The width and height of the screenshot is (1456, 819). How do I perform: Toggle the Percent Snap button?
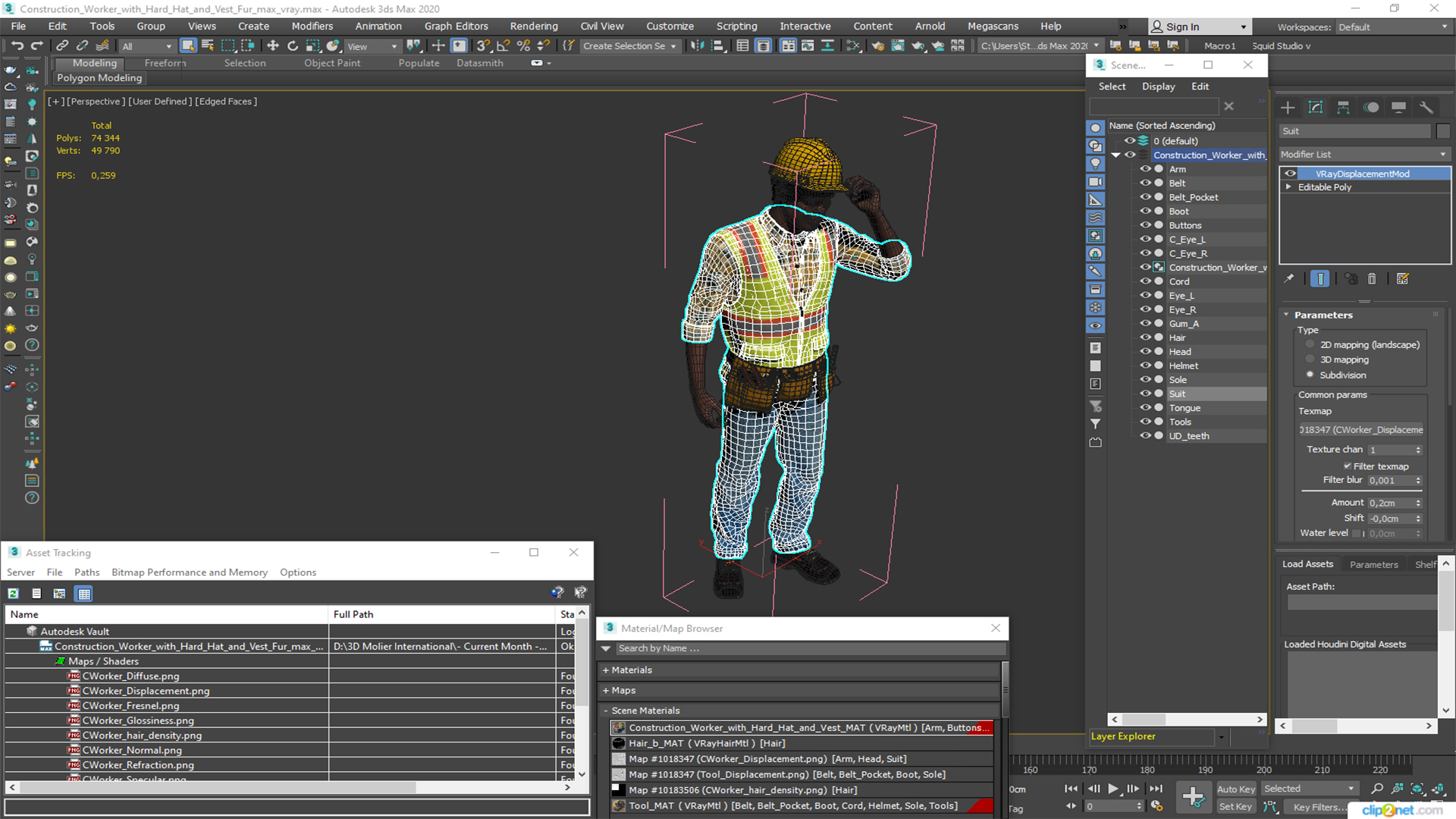[x=523, y=46]
